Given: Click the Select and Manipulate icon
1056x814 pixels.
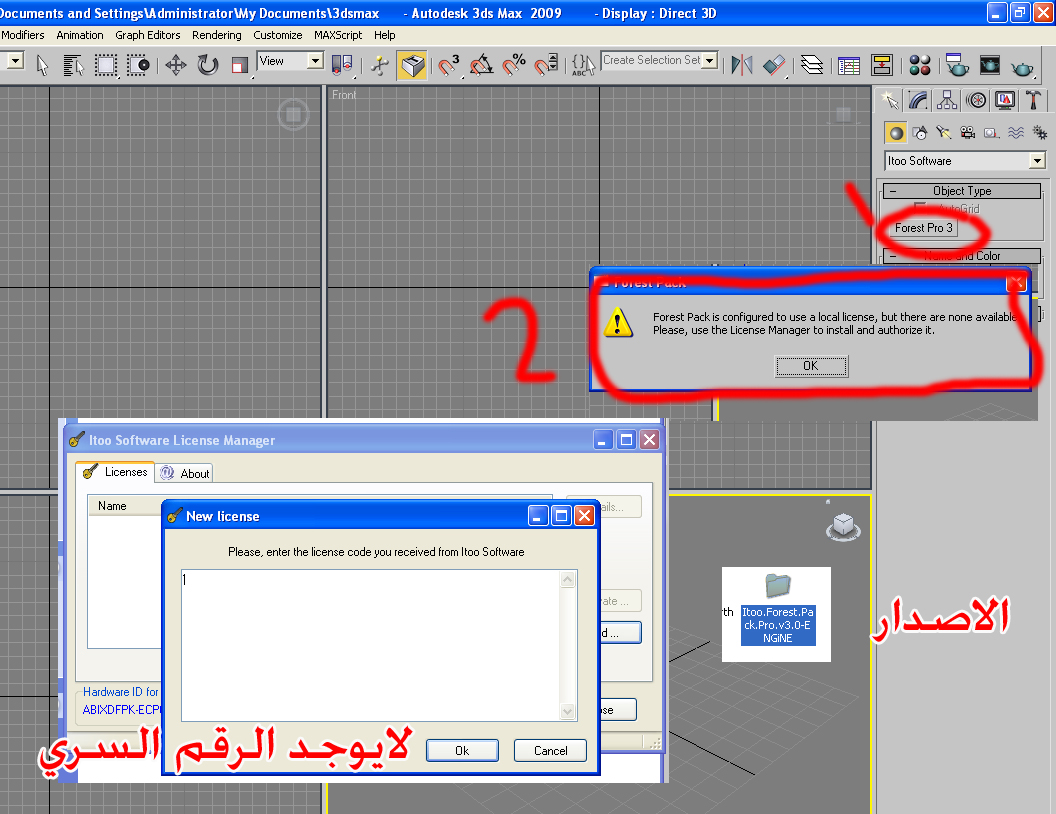Looking at the screenshot, I should click(x=380, y=65).
